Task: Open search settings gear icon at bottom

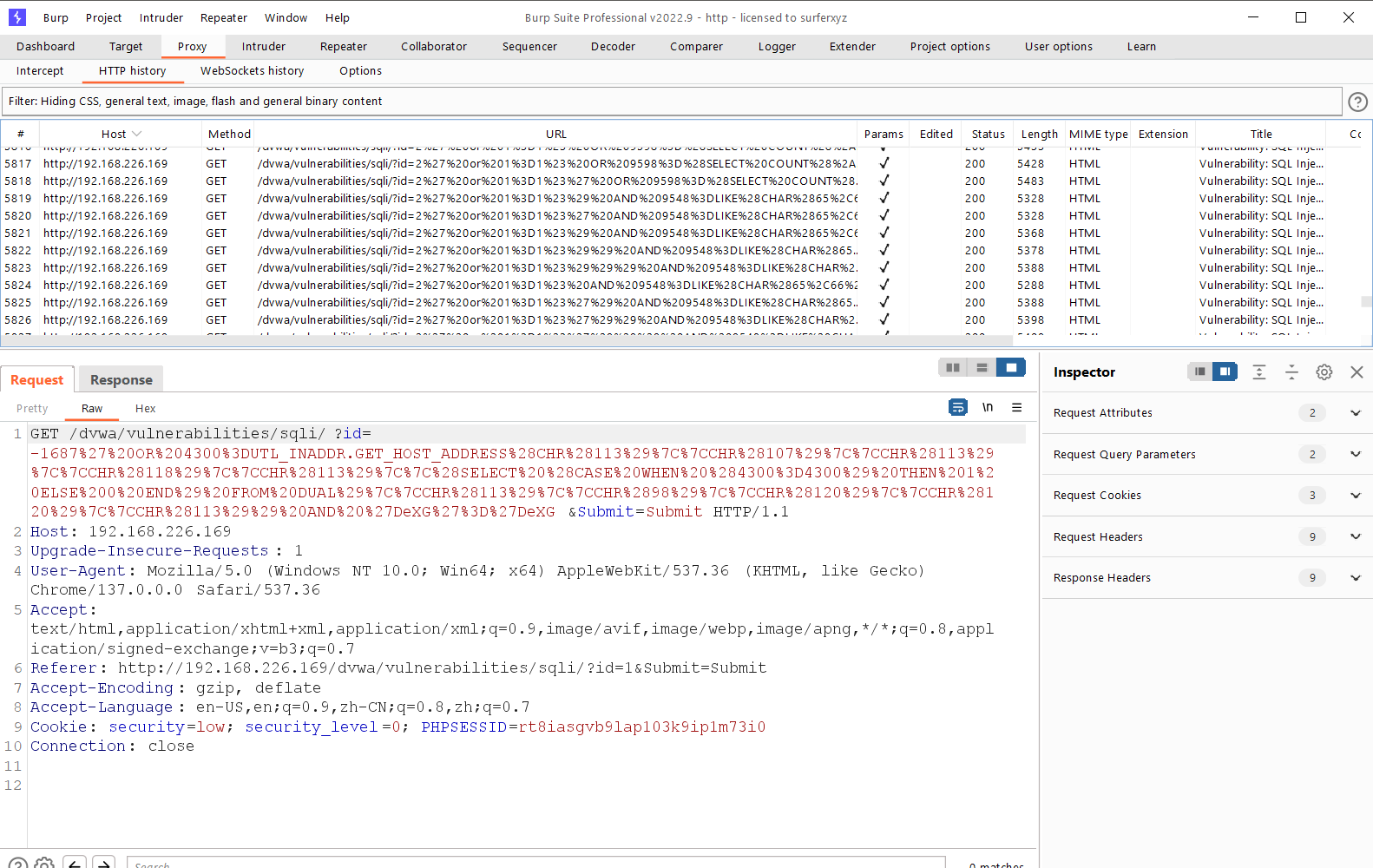Action: tap(45, 863)
